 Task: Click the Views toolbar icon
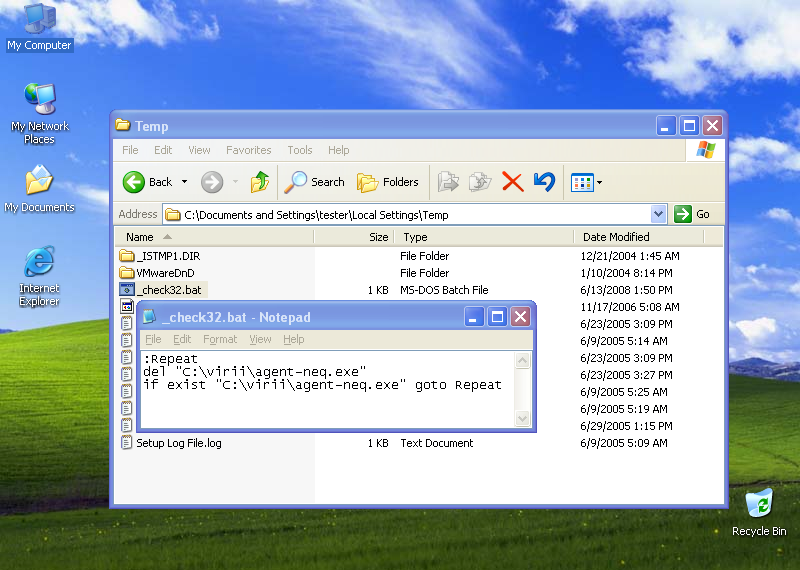tap(582, 182)
